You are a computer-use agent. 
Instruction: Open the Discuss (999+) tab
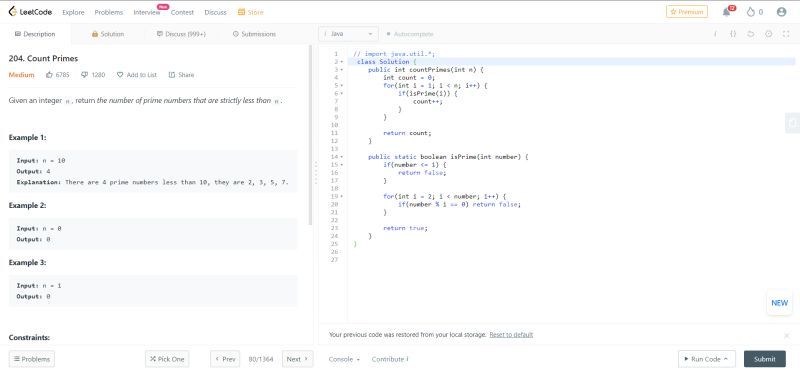pos(182,34)
